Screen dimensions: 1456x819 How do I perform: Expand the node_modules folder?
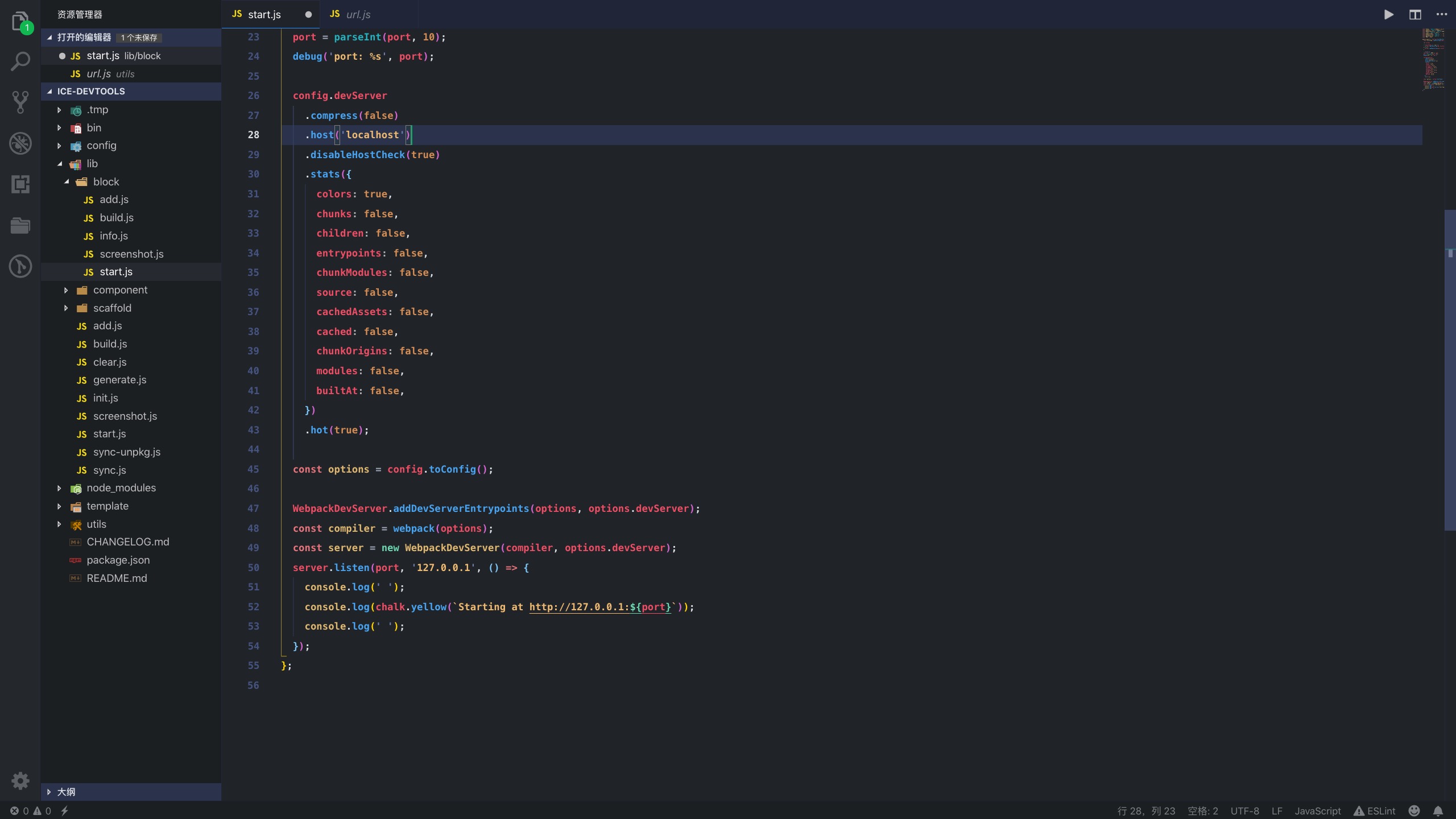(131, 488)
